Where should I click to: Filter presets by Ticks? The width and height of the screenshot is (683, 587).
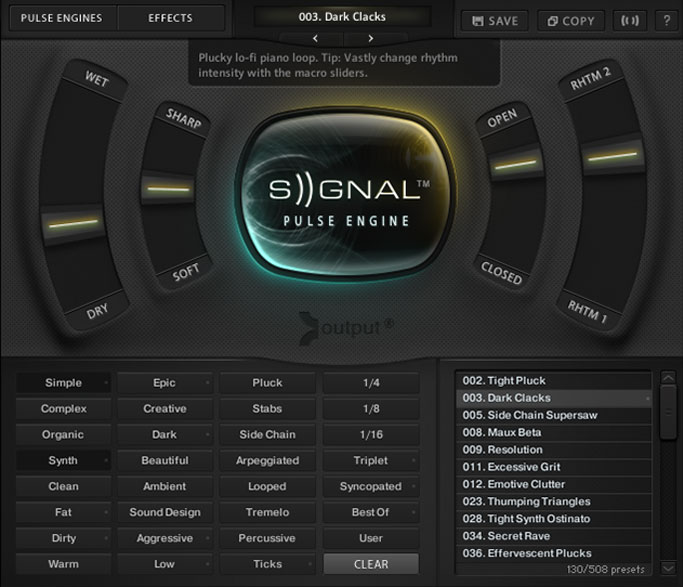click(267, 564)
